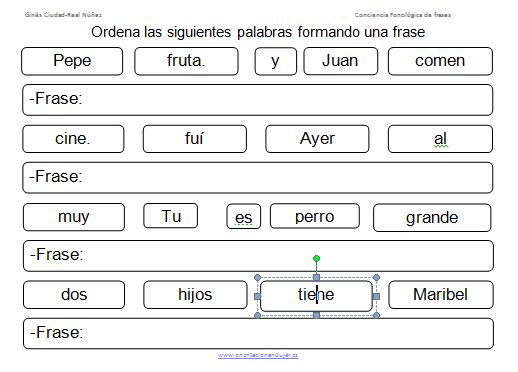
Task: Click the left middle handle of tiene box
Action: (x=257, y=296)
